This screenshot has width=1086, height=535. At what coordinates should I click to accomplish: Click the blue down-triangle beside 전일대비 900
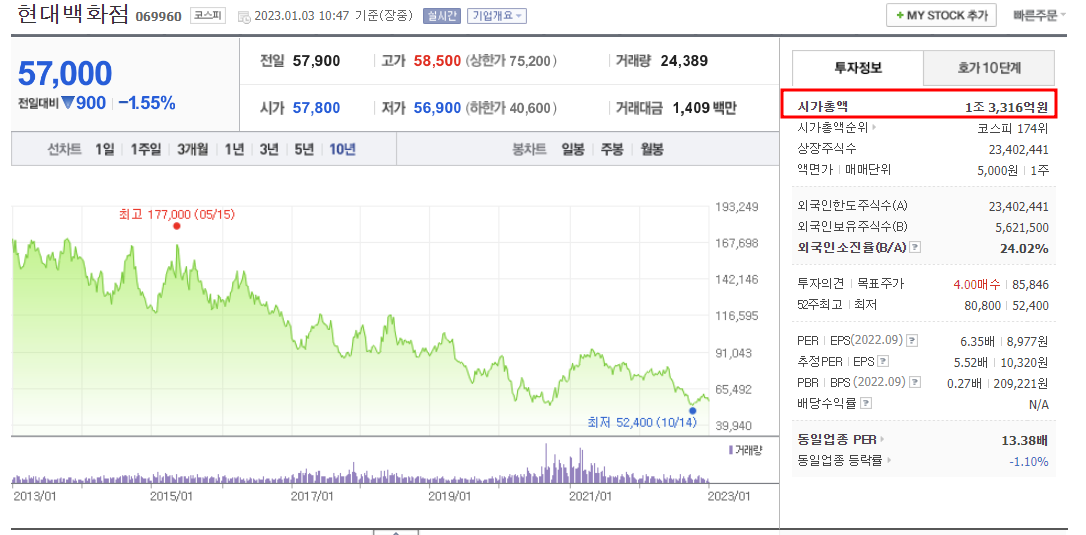pyautogui.click(x=67, y=103)
